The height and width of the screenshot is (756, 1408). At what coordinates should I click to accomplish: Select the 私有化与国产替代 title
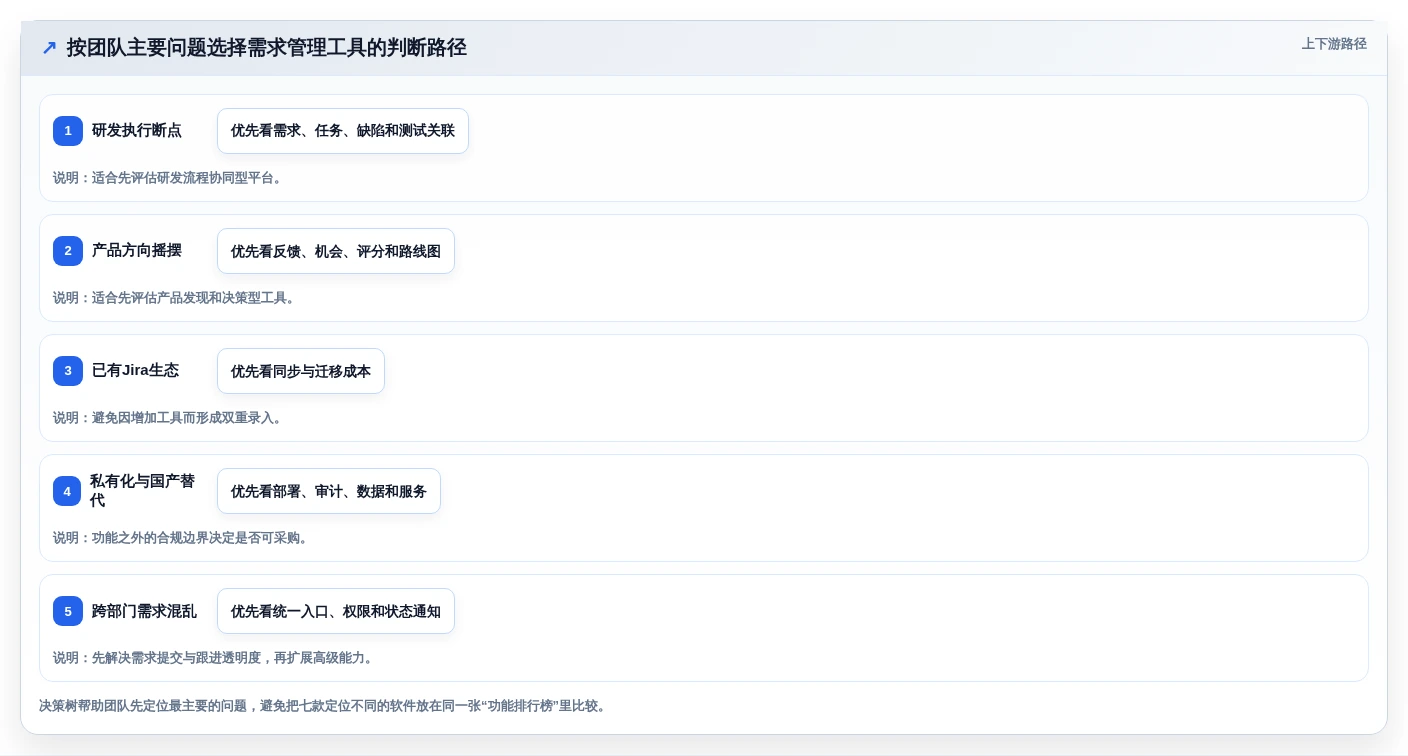(x=143, y=491)
